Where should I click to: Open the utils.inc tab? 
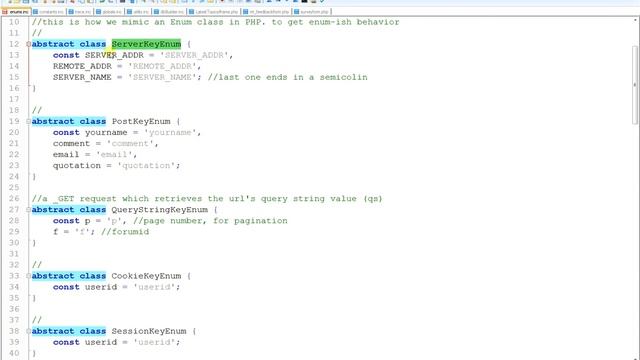click(x=138, y=12)
